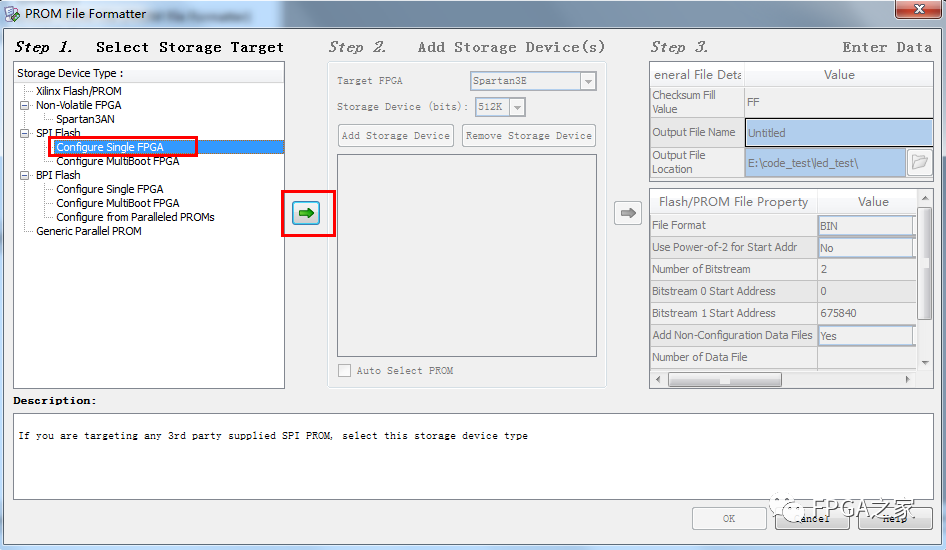Image resolution: width=946 pixels, height=550 pixels.
Task: Select the Spartan3AN tree item
Action: click(85, 119)
